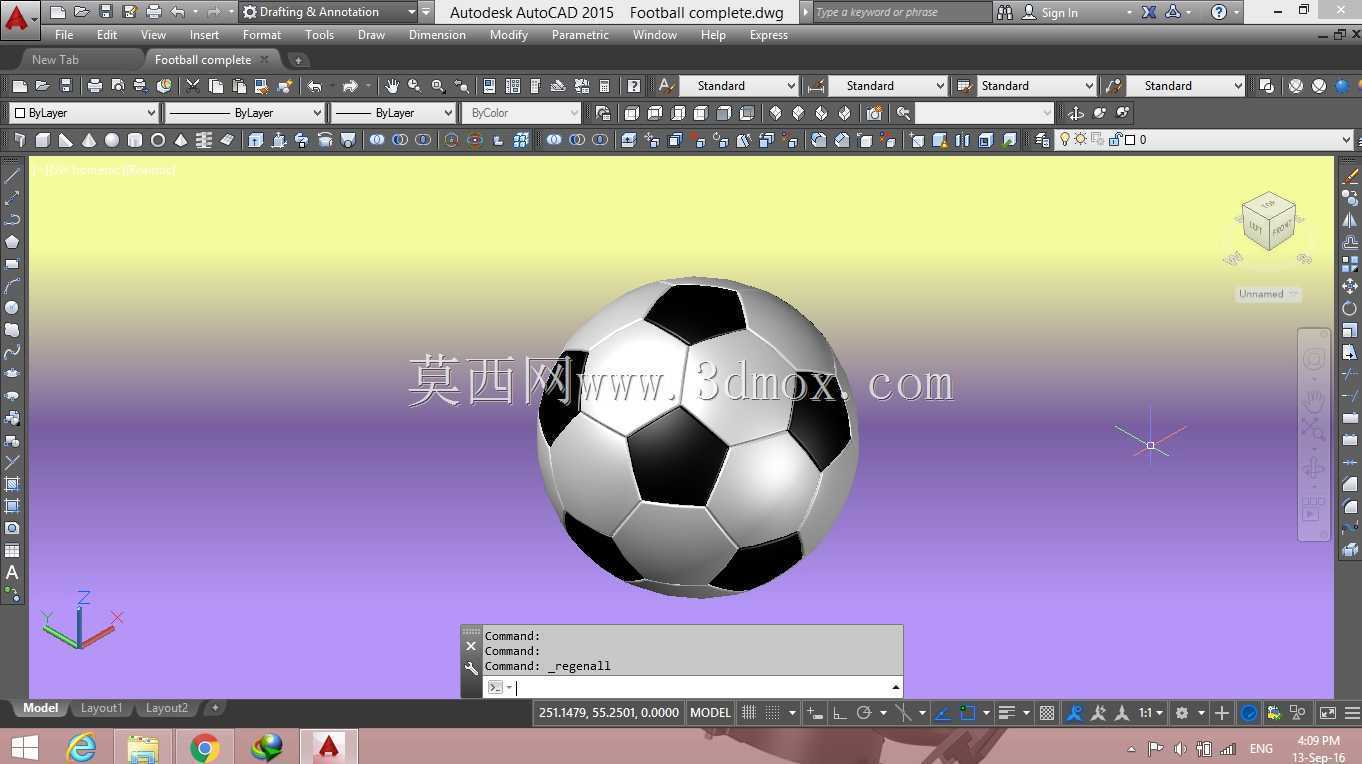Switch to Layout1 tab
Screen dimensions: 1362x764
tap(101, 708)
